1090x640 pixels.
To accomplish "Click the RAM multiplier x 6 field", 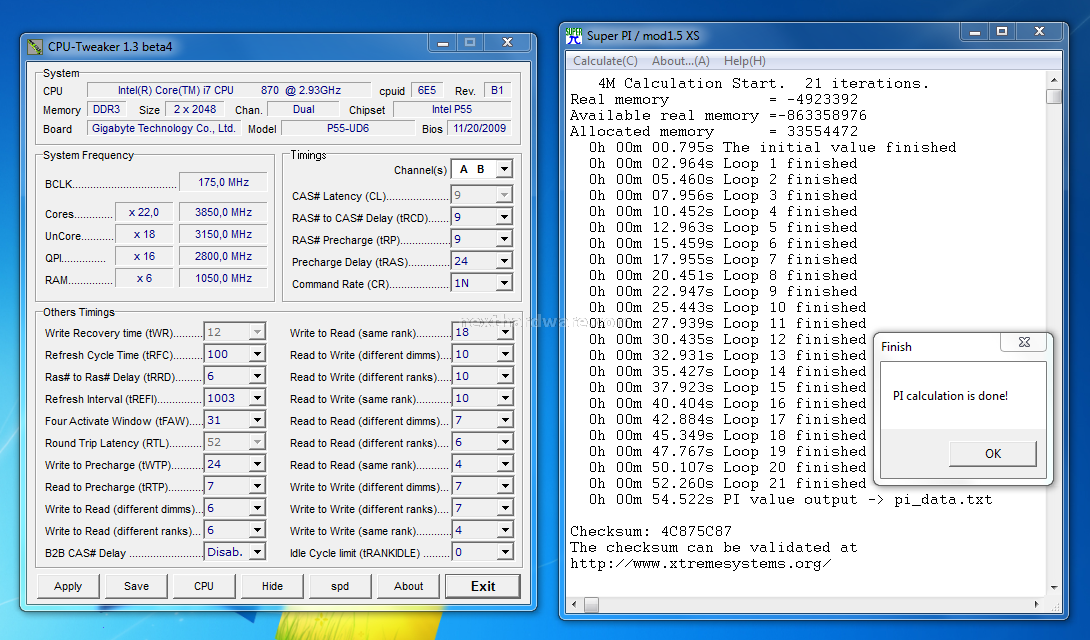I will click(x=144, y=278).
